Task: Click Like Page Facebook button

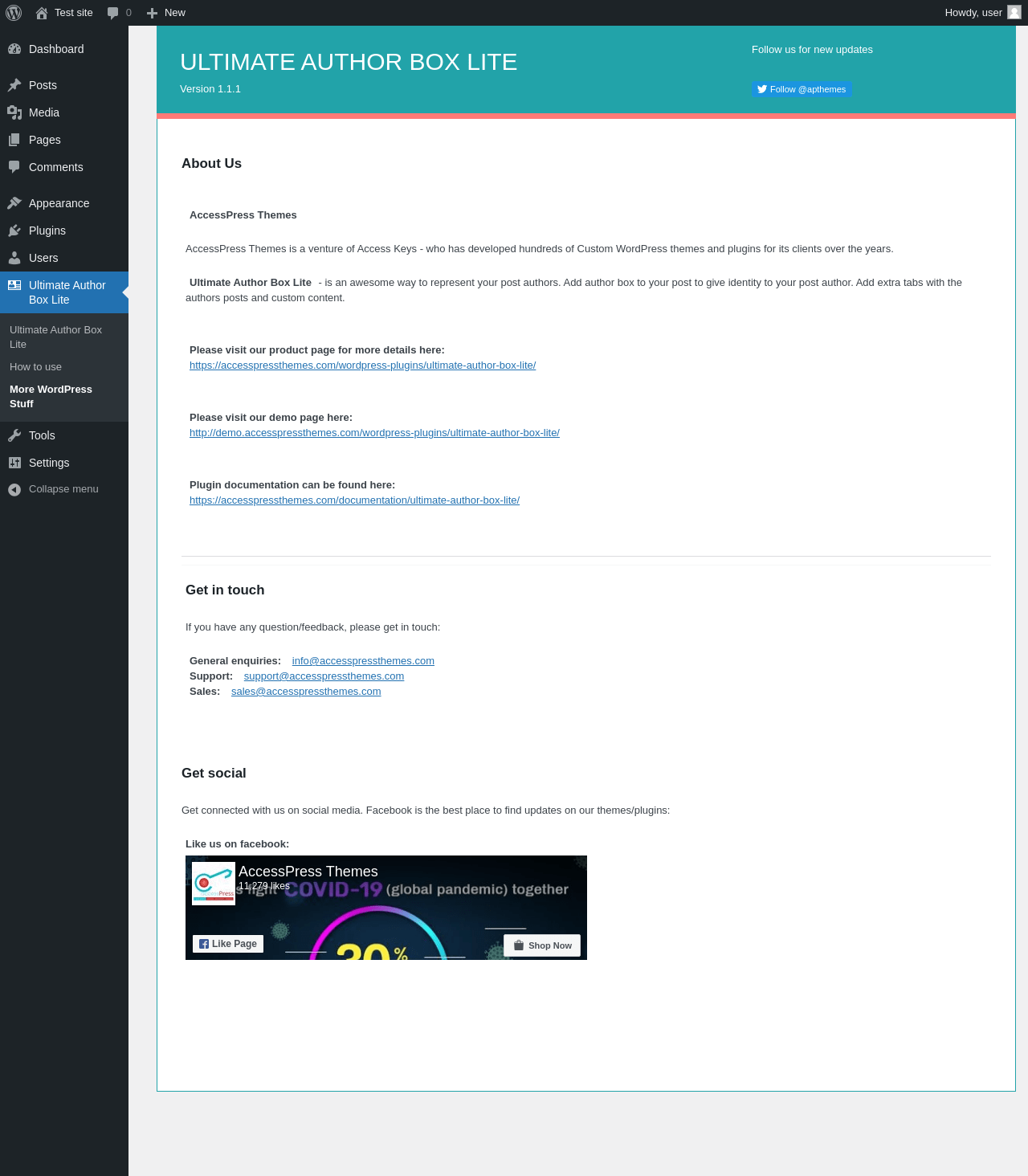Action: click(228, 944)
